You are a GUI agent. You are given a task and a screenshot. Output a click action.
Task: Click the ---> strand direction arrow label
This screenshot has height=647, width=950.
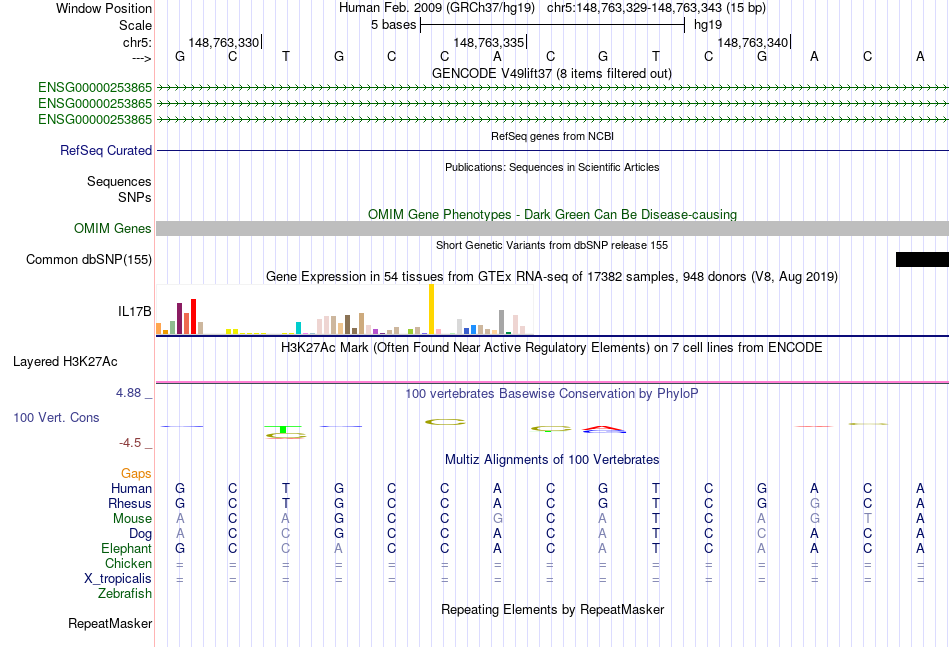click(x=142, y=58)
